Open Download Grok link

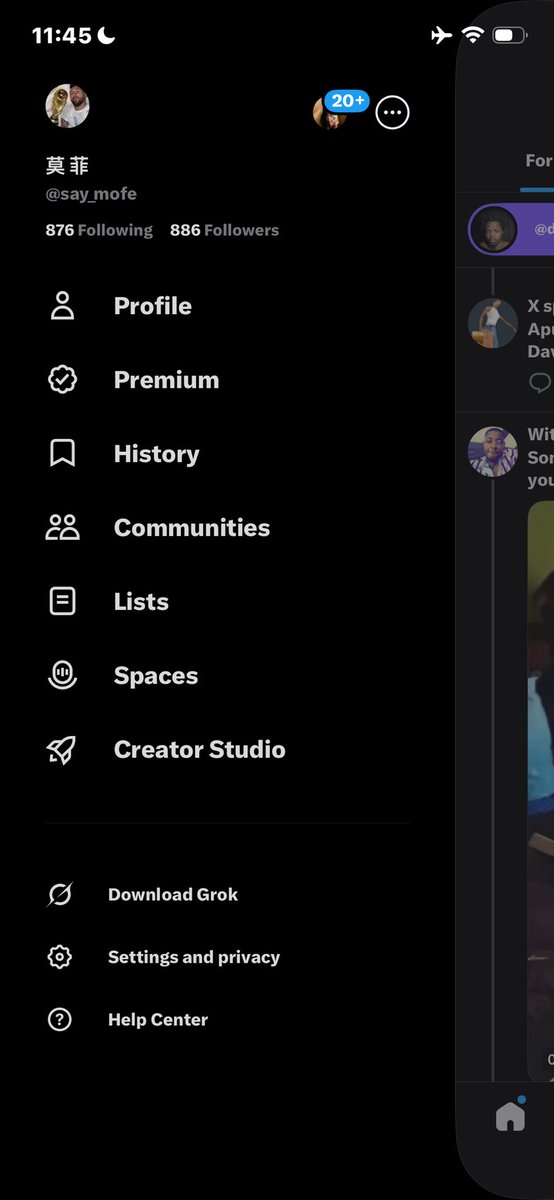(x=173, y=895)
